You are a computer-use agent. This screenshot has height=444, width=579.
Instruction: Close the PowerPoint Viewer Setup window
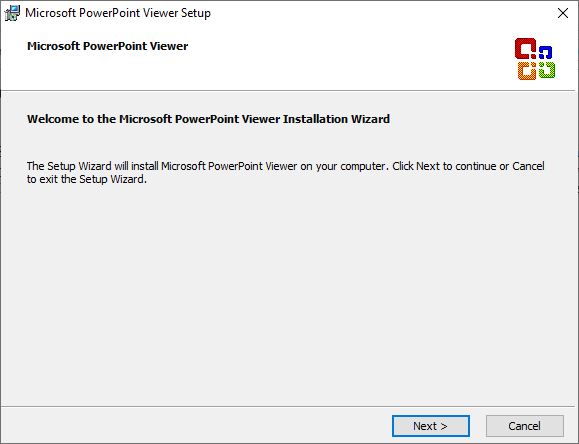[563, 13]
